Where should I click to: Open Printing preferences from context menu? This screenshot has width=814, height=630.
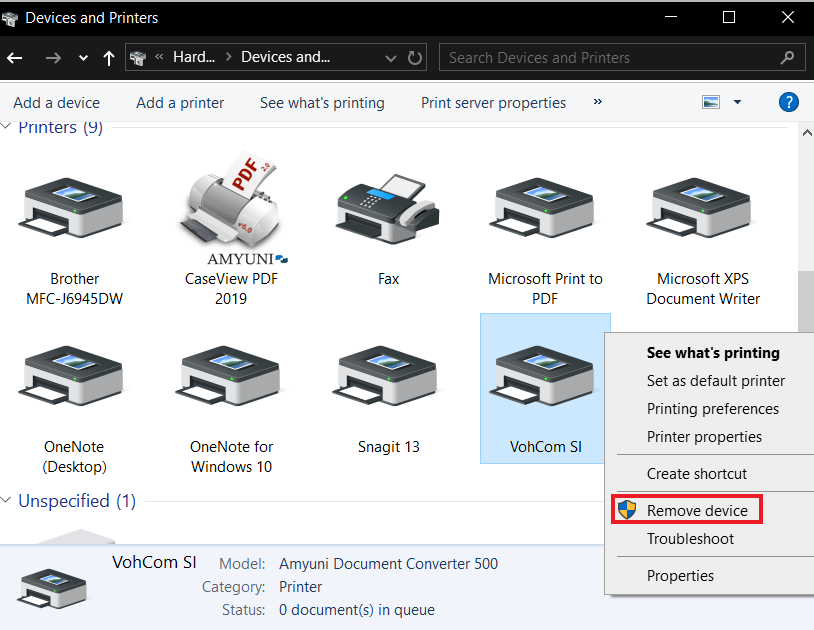712,409
